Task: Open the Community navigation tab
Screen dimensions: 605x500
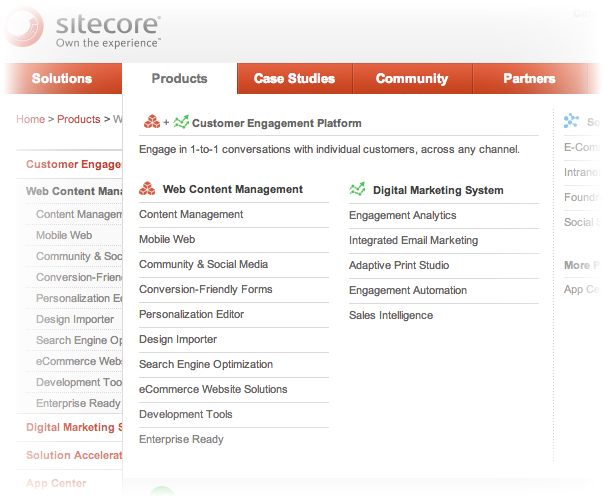Action: point(412,79)
